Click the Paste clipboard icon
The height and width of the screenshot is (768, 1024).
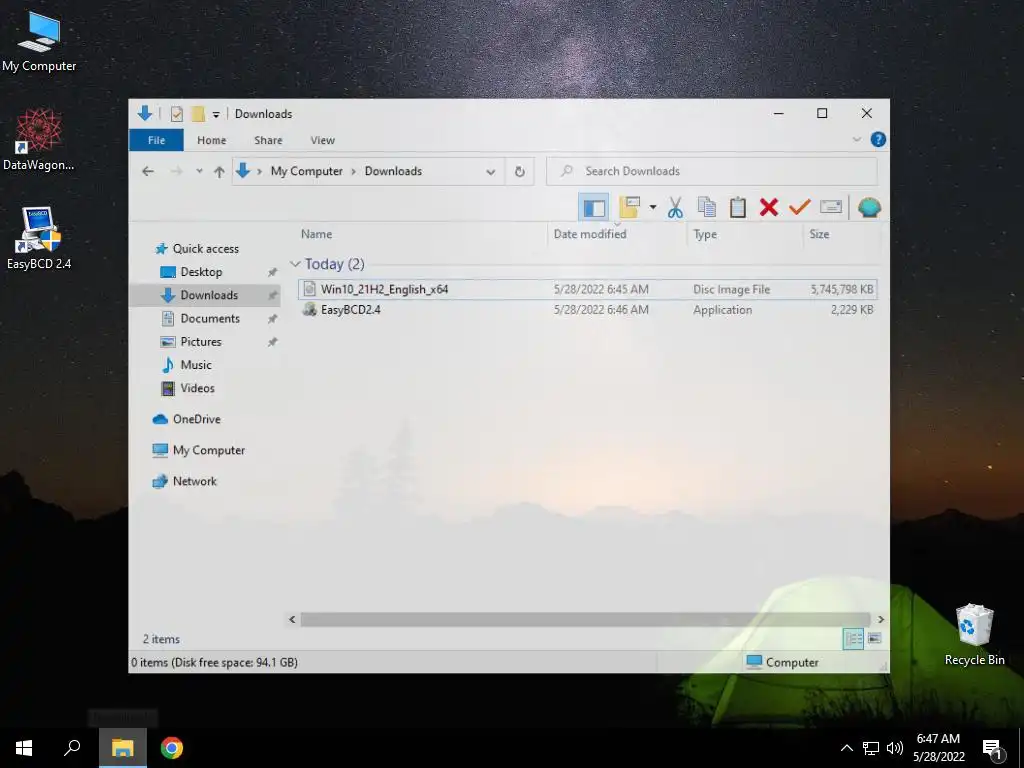[738, 208]
